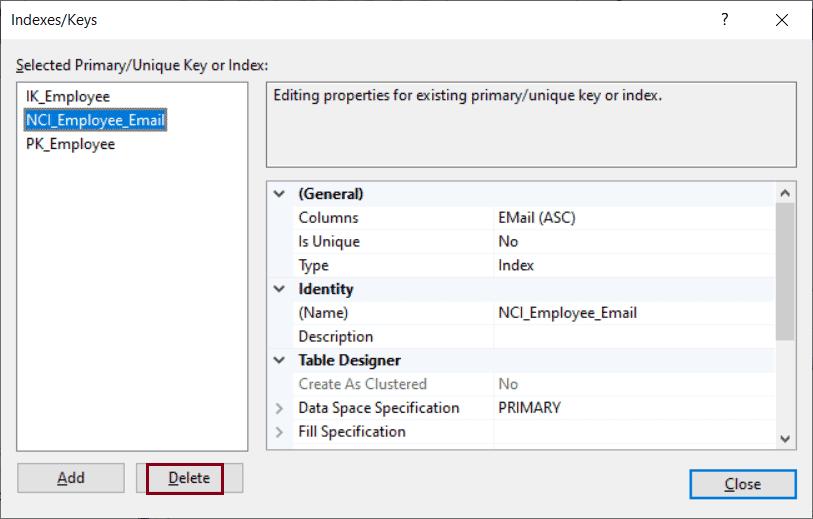Select the Is Unique property label
The image size is (813, 519).
point(329,242)
